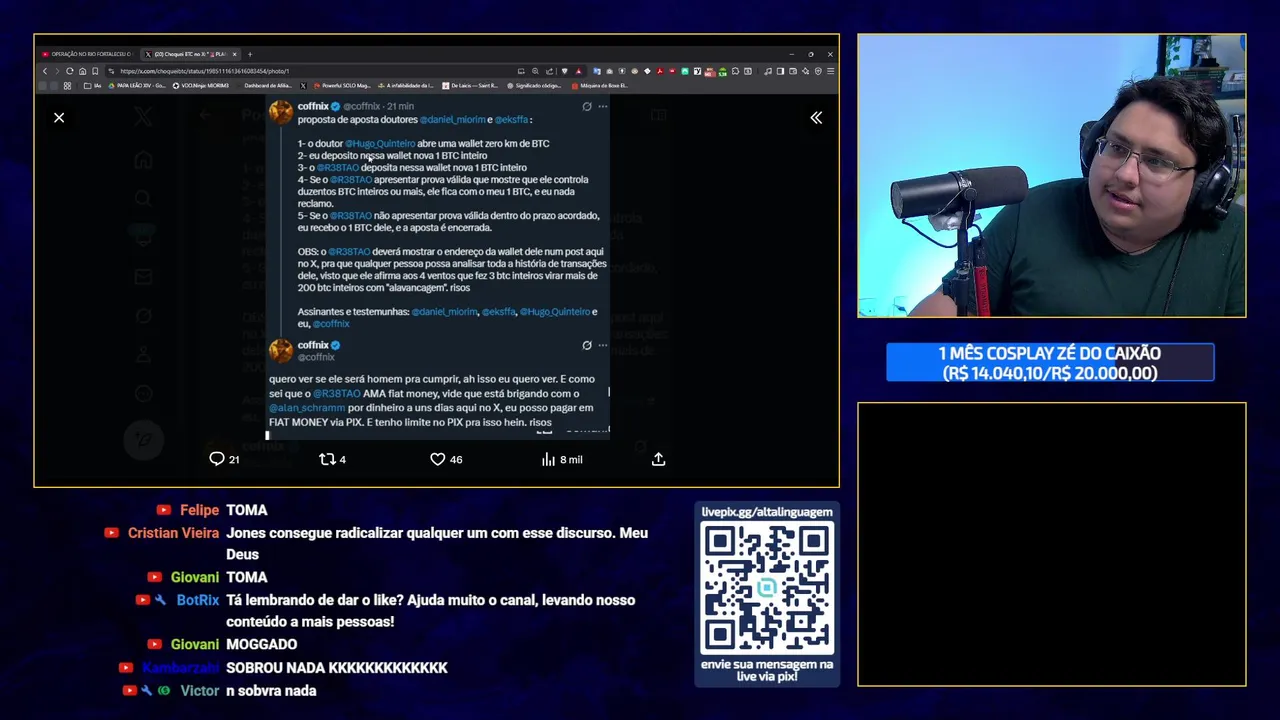Open a new browser tab
The width and height of the screenshot is (1280, 720).
pos(250,54)
